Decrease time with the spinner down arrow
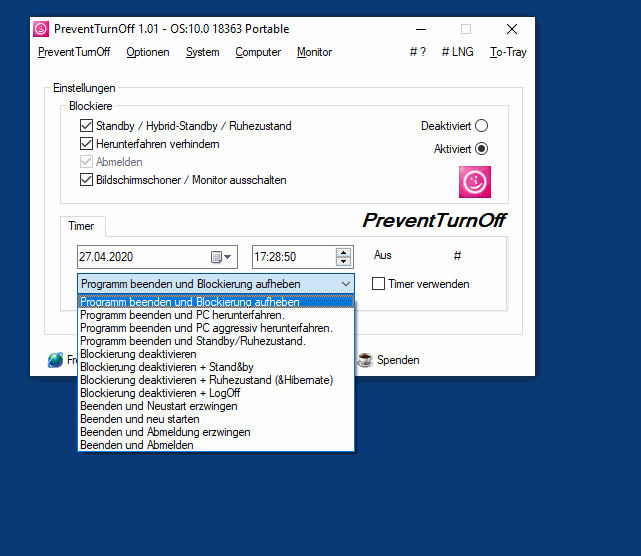641x556 pixels. point(343,262)
